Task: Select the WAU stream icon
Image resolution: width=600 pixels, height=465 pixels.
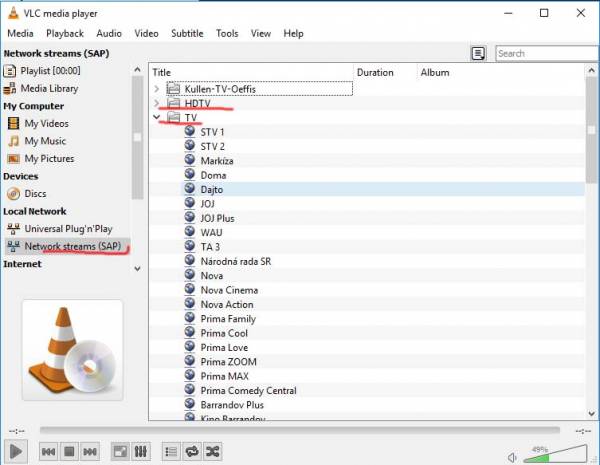Action: point(190,232)
